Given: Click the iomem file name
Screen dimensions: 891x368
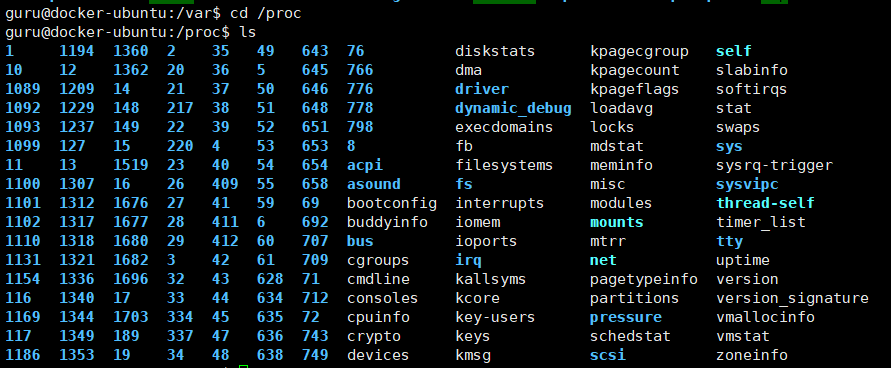Looking at the screenshot, I should (477, 223).
